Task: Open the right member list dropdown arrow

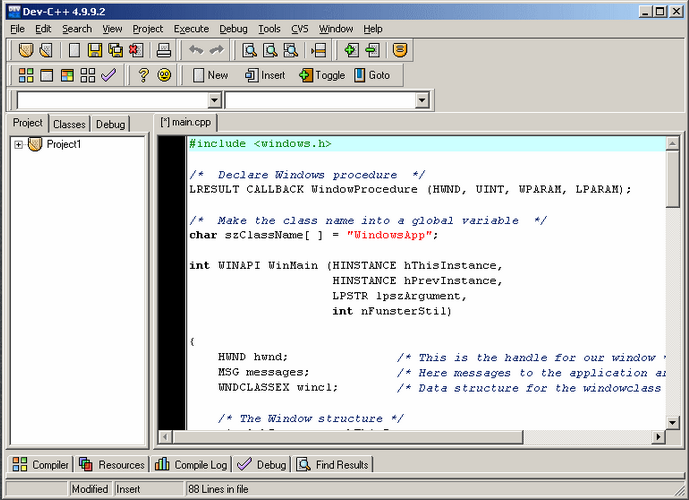Action: coord(422,101)
